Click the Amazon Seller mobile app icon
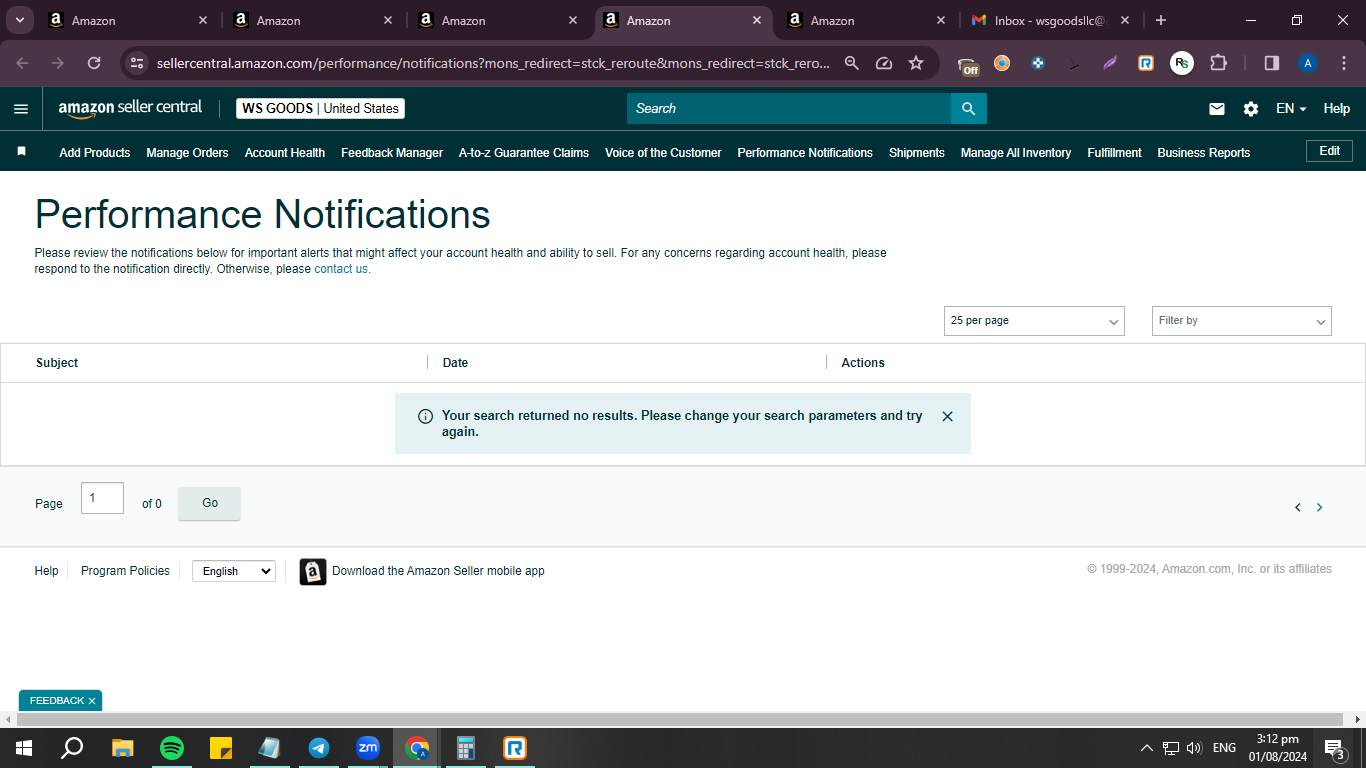1366x768 pixels. [x=313, y=571]
